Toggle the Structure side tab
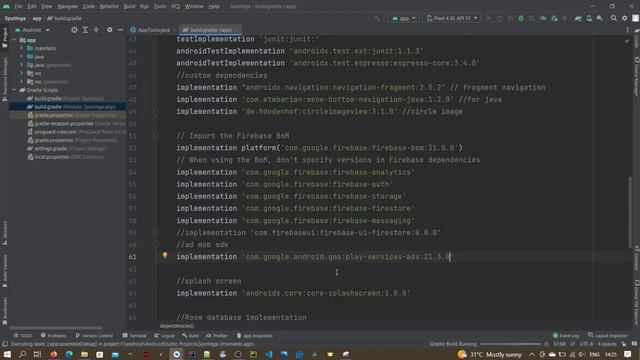The image size is (640, 360). (4, 233)
